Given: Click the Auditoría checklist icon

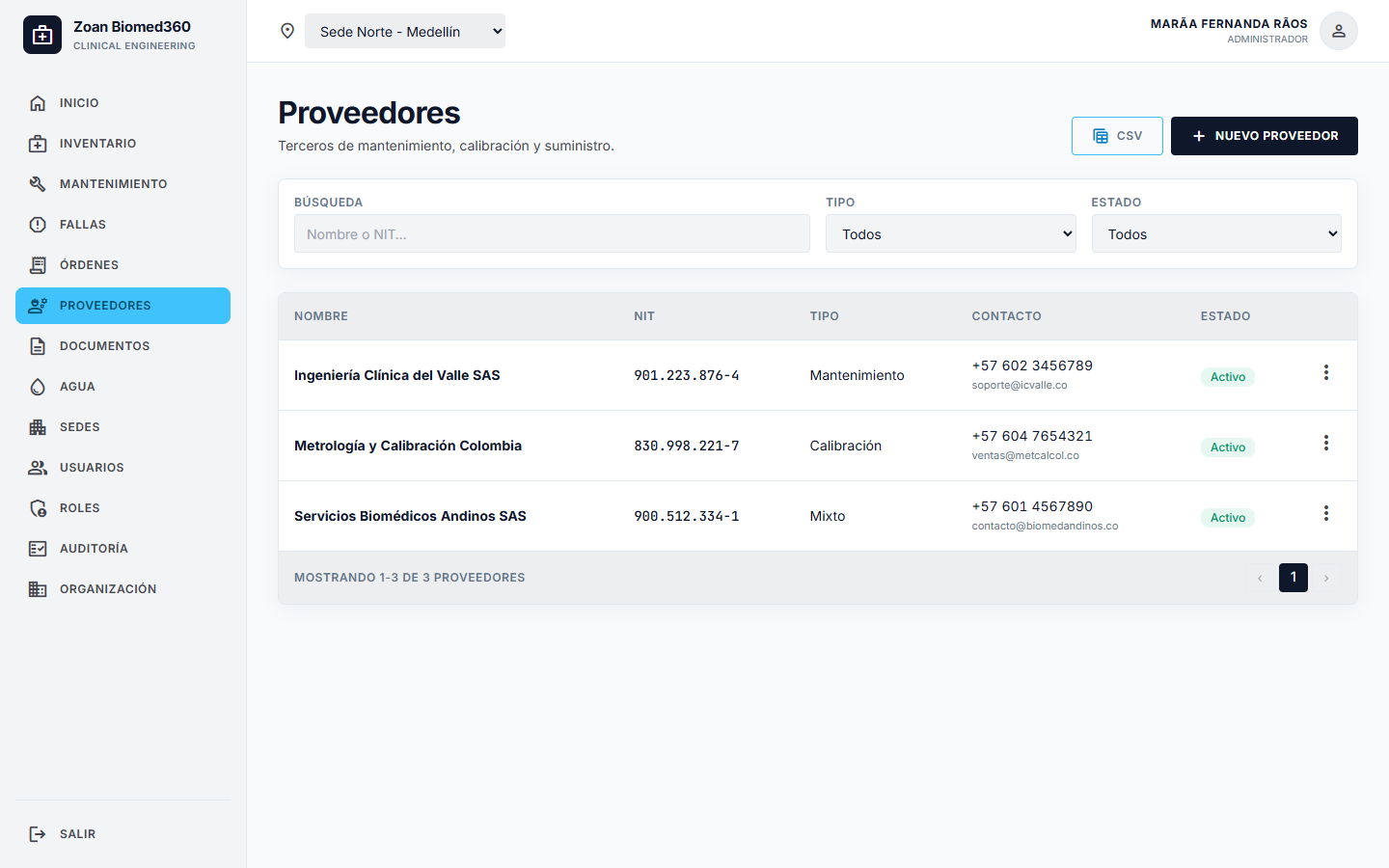Looking at the screenshot, I should pos(38,549).
